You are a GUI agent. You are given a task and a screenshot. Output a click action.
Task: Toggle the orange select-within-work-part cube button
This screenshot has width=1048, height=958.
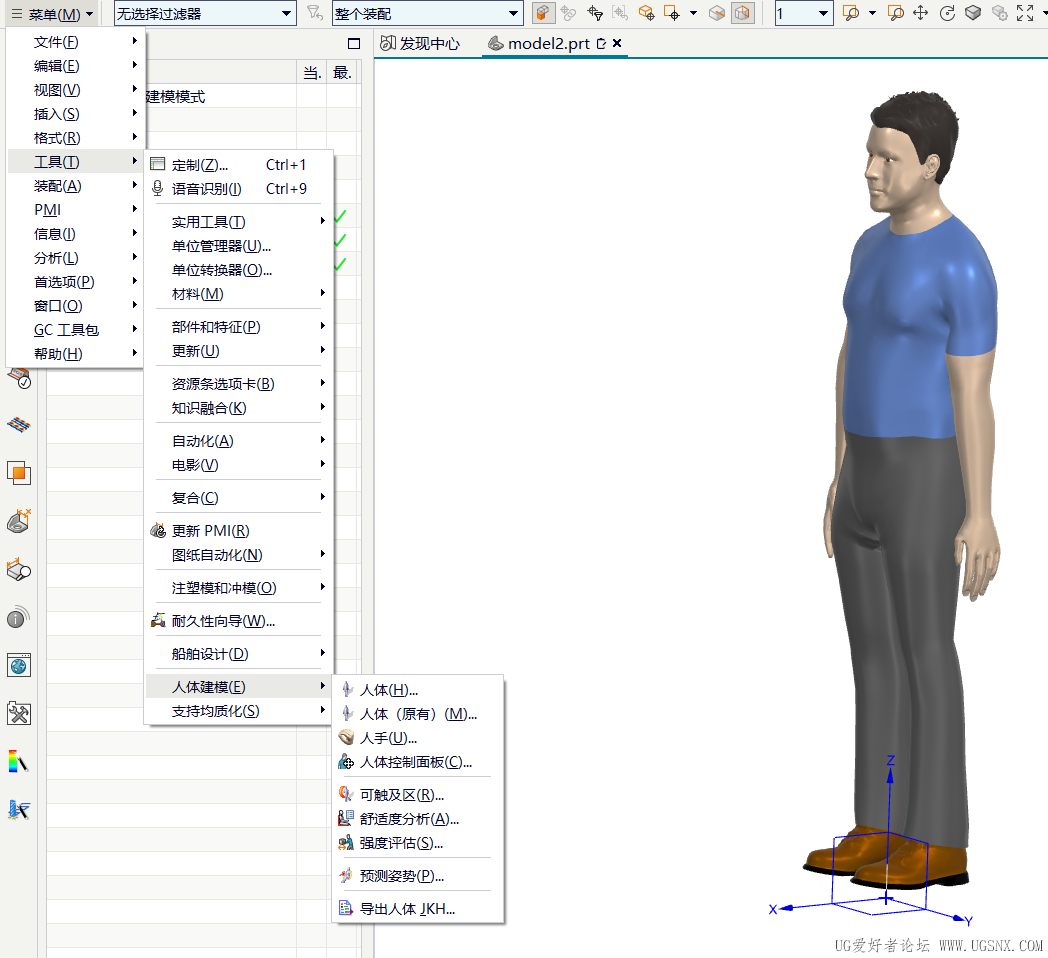click(x=543, y=13)
